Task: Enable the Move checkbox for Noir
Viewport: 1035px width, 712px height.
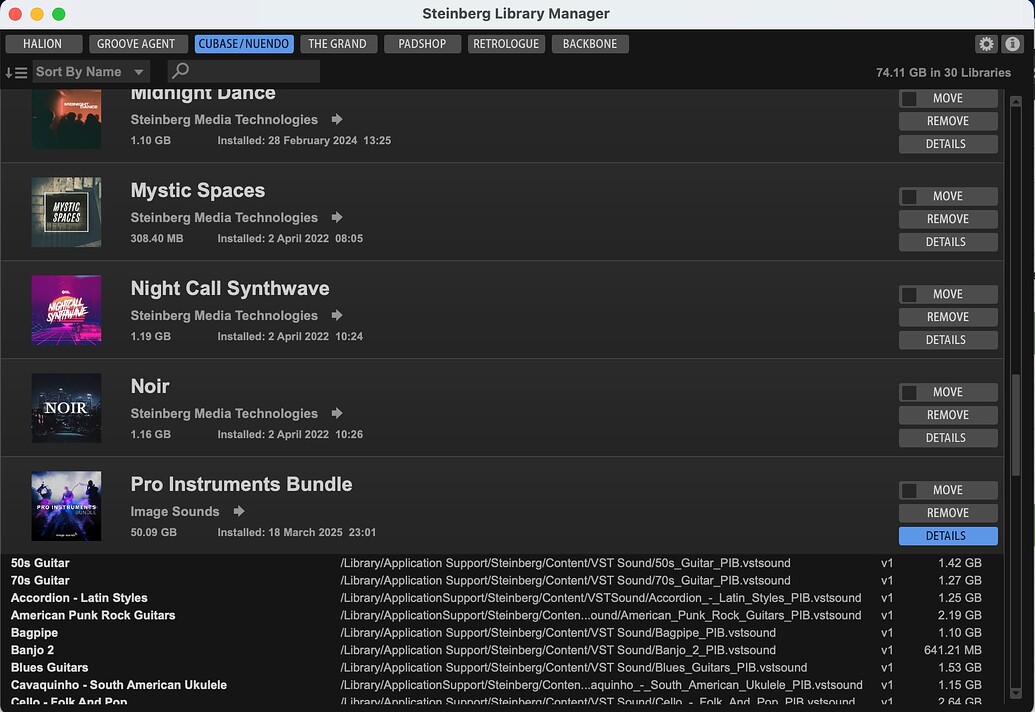Action: [x=909, y=393]
